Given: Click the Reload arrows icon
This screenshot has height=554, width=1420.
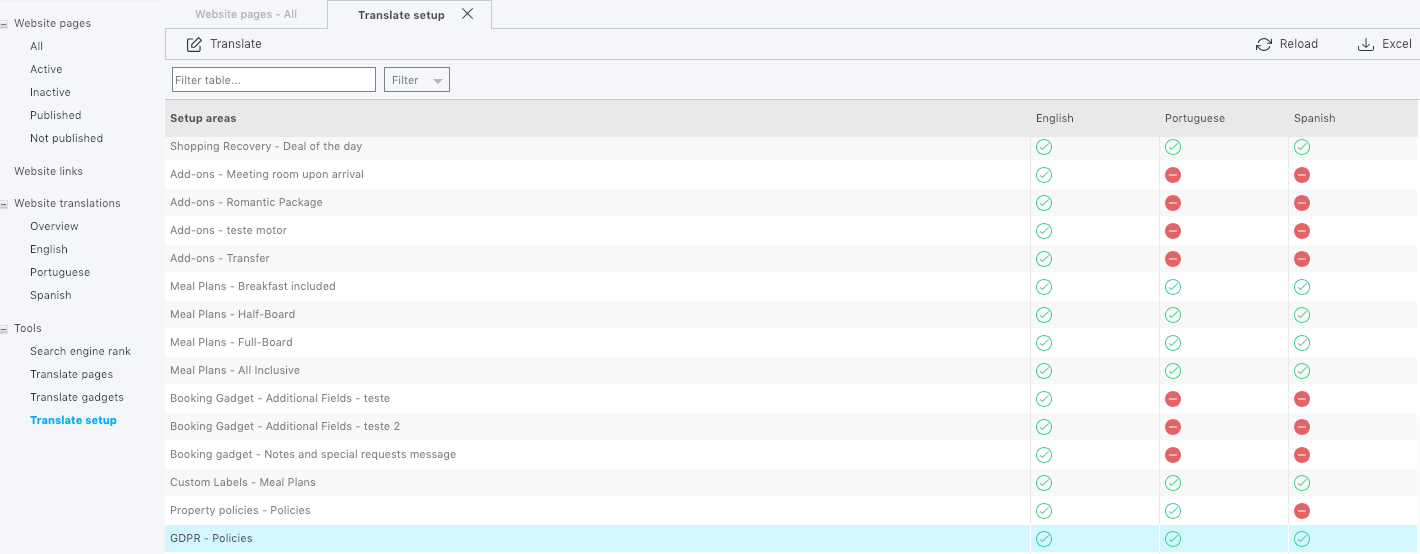Looking at the screenshot, I should click(1264, 44).
